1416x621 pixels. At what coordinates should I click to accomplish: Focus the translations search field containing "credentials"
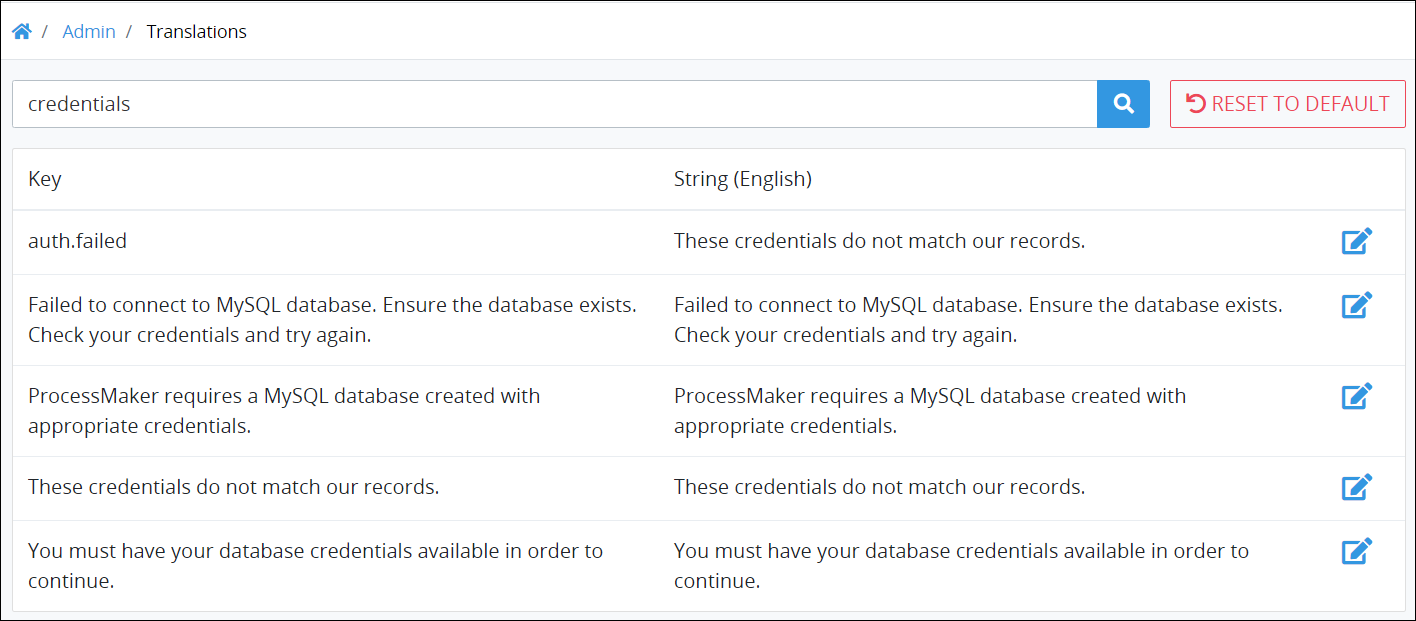(555, 104)
